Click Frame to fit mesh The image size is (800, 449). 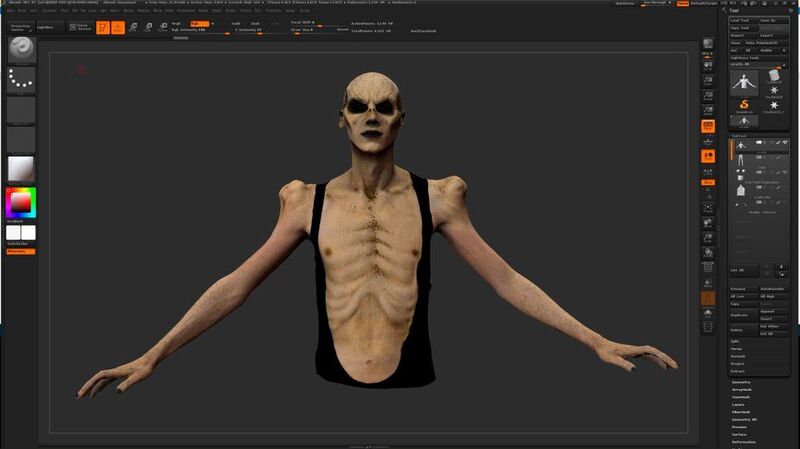(x=708, y=208)
